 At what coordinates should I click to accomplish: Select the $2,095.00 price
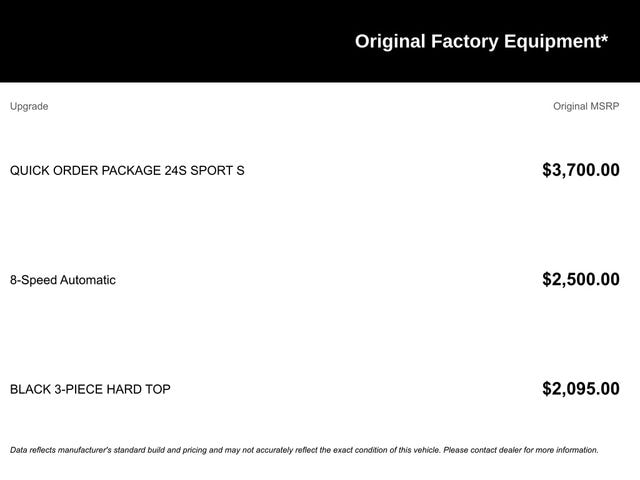(580, 389)
